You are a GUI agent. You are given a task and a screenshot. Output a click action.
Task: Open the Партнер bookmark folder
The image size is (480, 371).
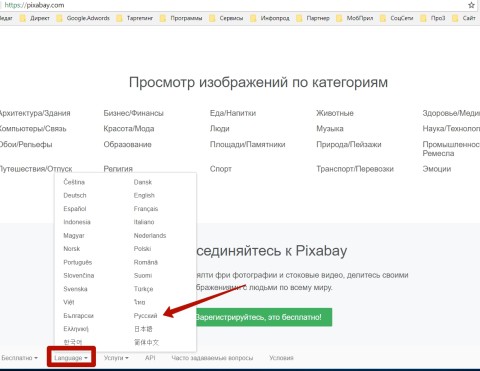(313, 18)
